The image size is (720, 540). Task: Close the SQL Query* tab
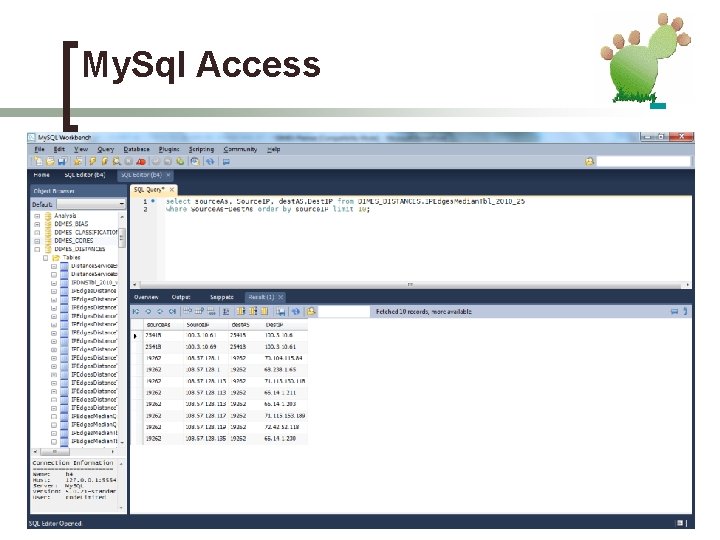pyautogui.click(x=172, y=189)
